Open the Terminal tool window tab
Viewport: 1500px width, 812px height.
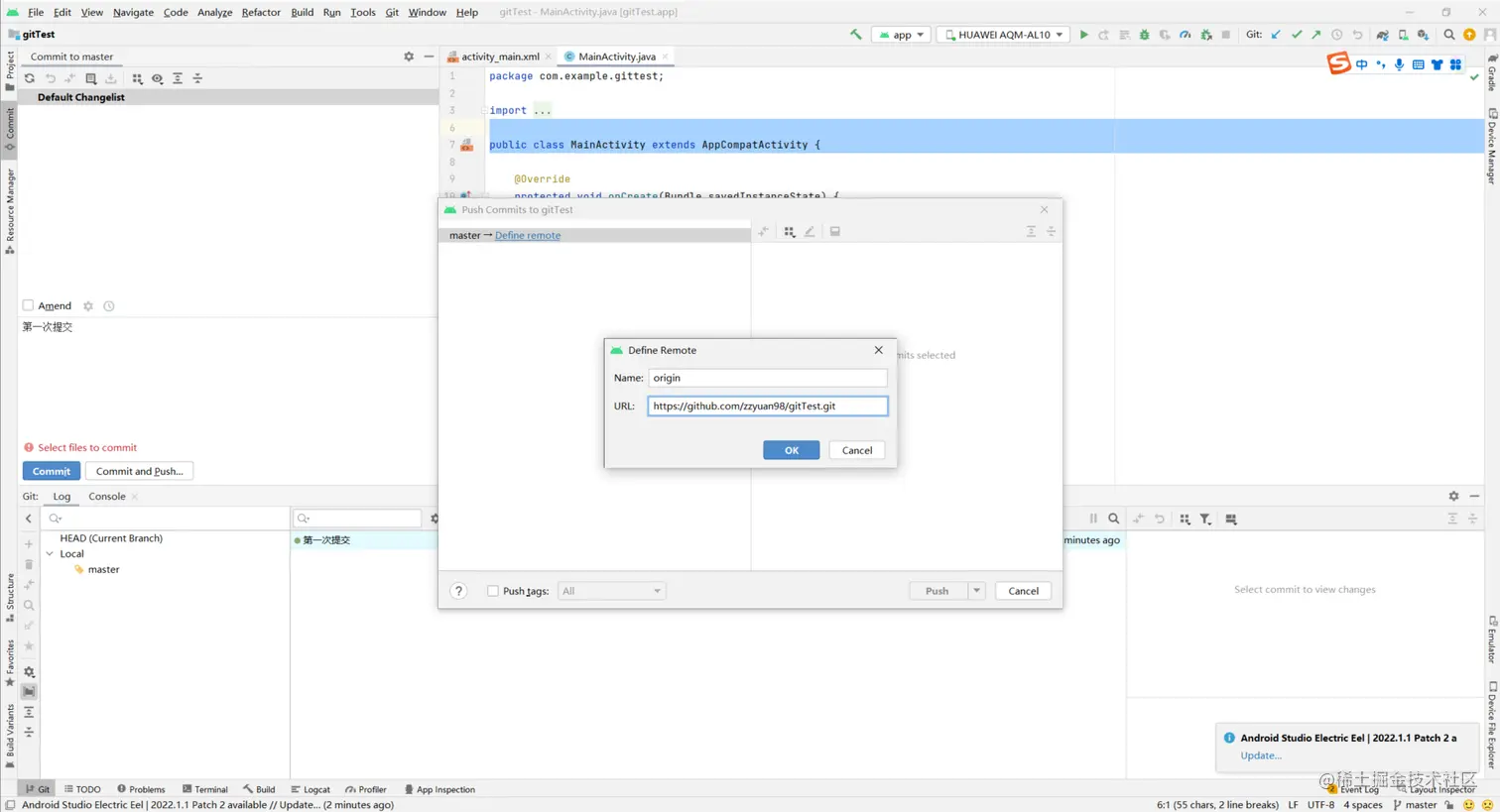[204, 790]
